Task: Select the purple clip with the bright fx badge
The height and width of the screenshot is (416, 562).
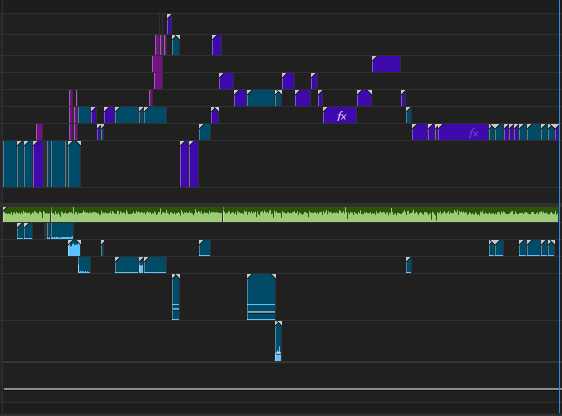Action: point(340,115)
